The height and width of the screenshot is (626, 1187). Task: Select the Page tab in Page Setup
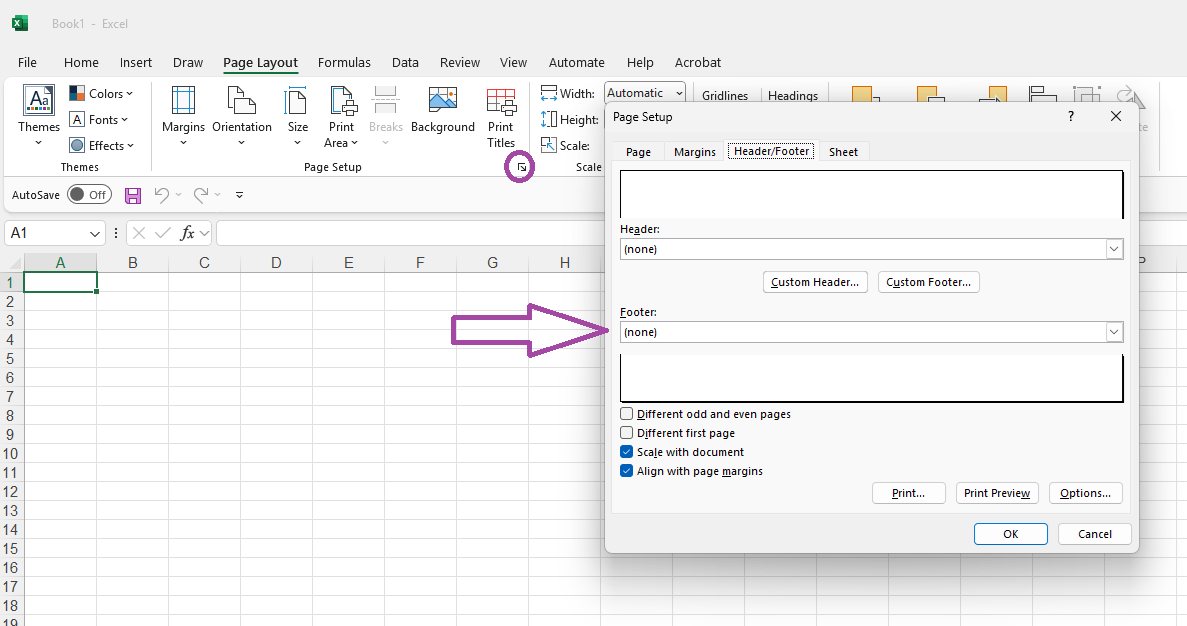[x=638, y=151]
